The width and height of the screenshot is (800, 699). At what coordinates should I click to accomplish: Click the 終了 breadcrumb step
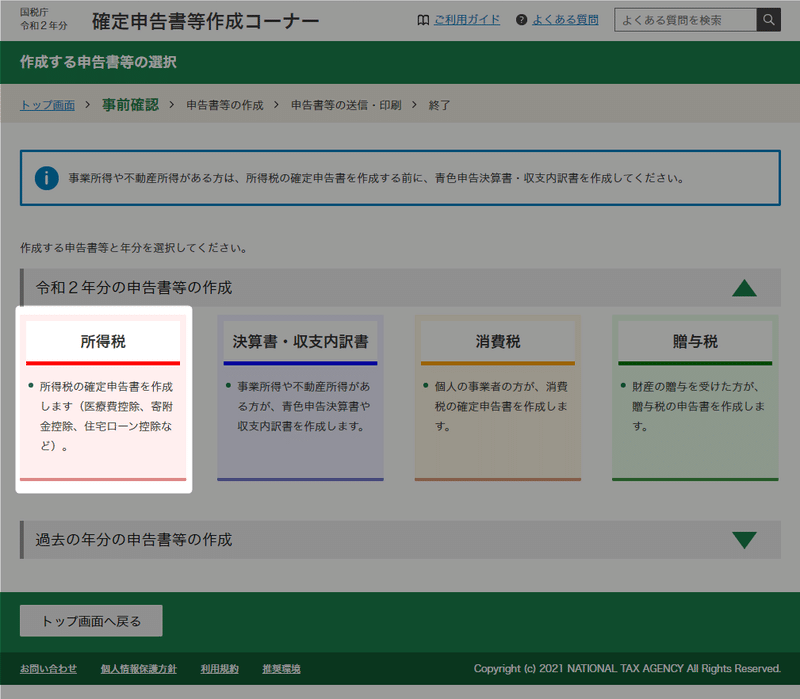click(440, 105)
